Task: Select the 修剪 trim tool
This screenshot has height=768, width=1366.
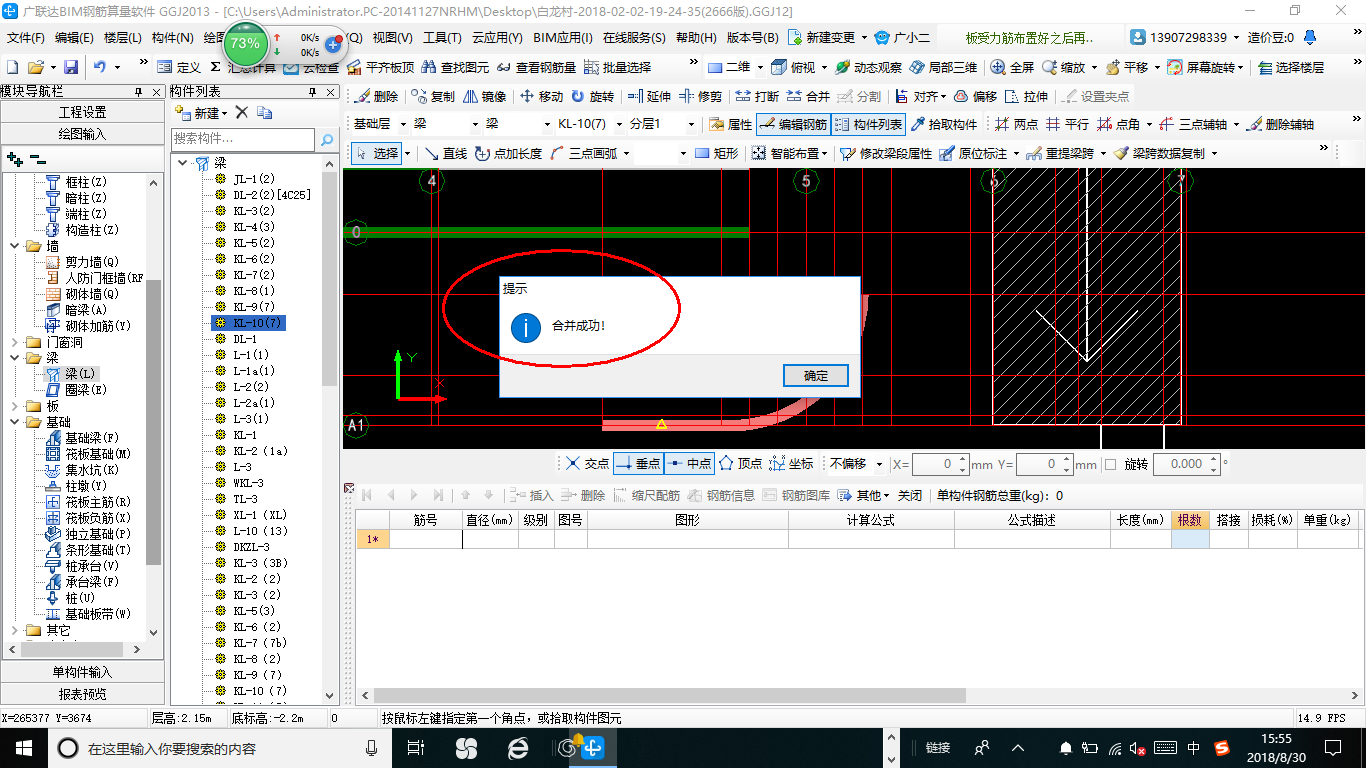Action: pyautogui.click(x=701, y=97)
